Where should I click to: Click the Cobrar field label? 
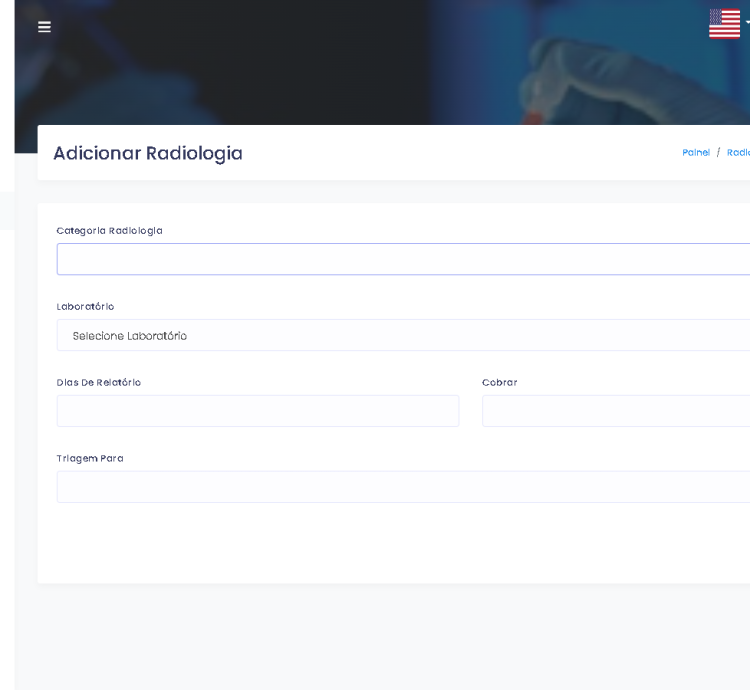[x=499, y=383]
